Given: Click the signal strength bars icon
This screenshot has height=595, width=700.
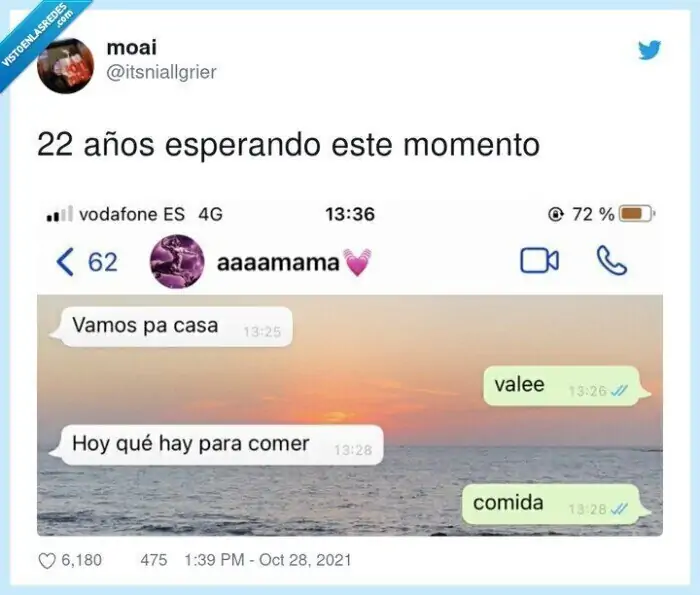Looking at the screenshot, I should tap(59, 214).
